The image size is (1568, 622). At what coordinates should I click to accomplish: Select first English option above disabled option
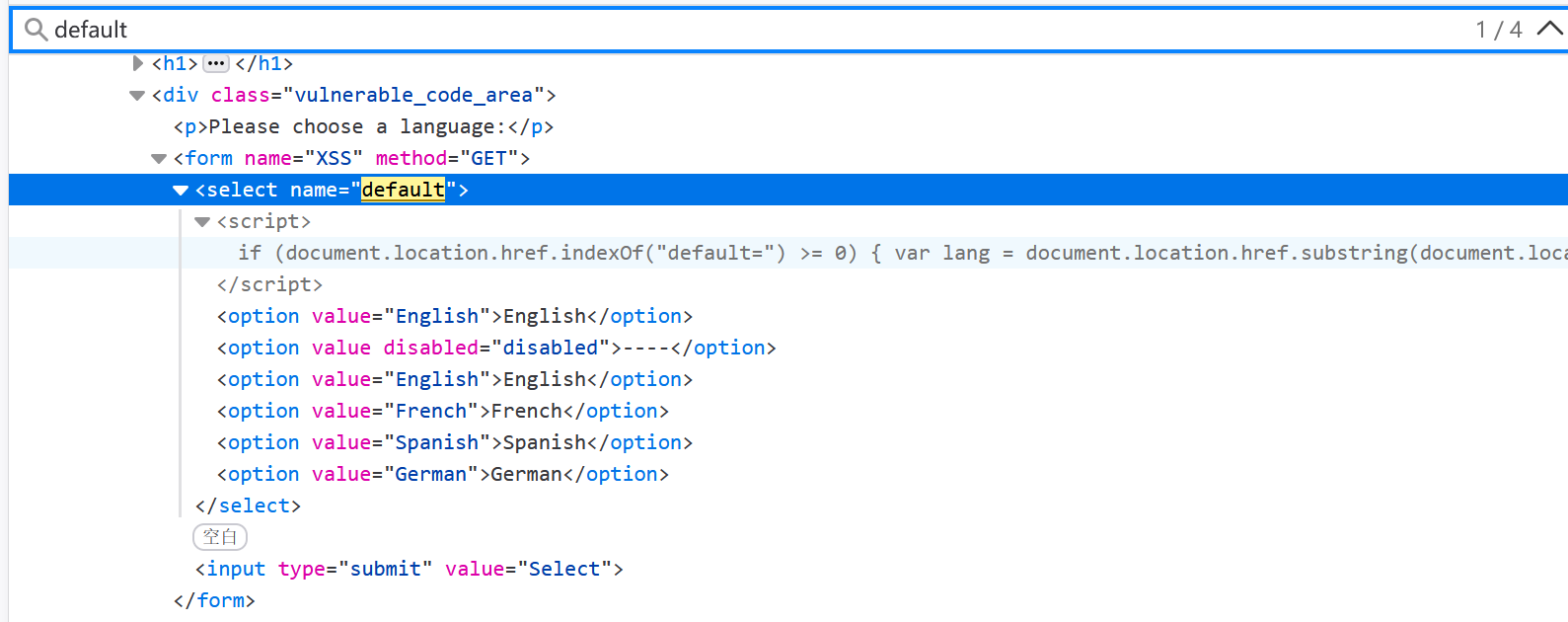[455, 316]
